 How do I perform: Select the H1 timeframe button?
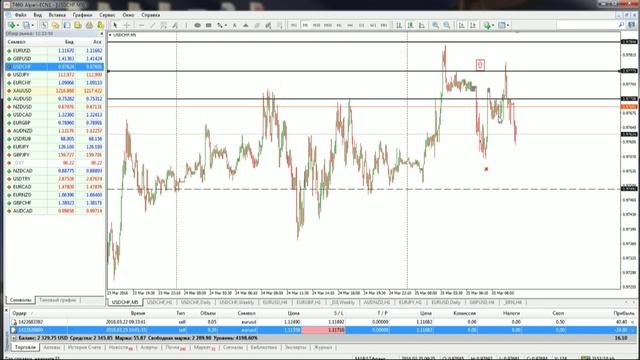(x=339, y=25)
